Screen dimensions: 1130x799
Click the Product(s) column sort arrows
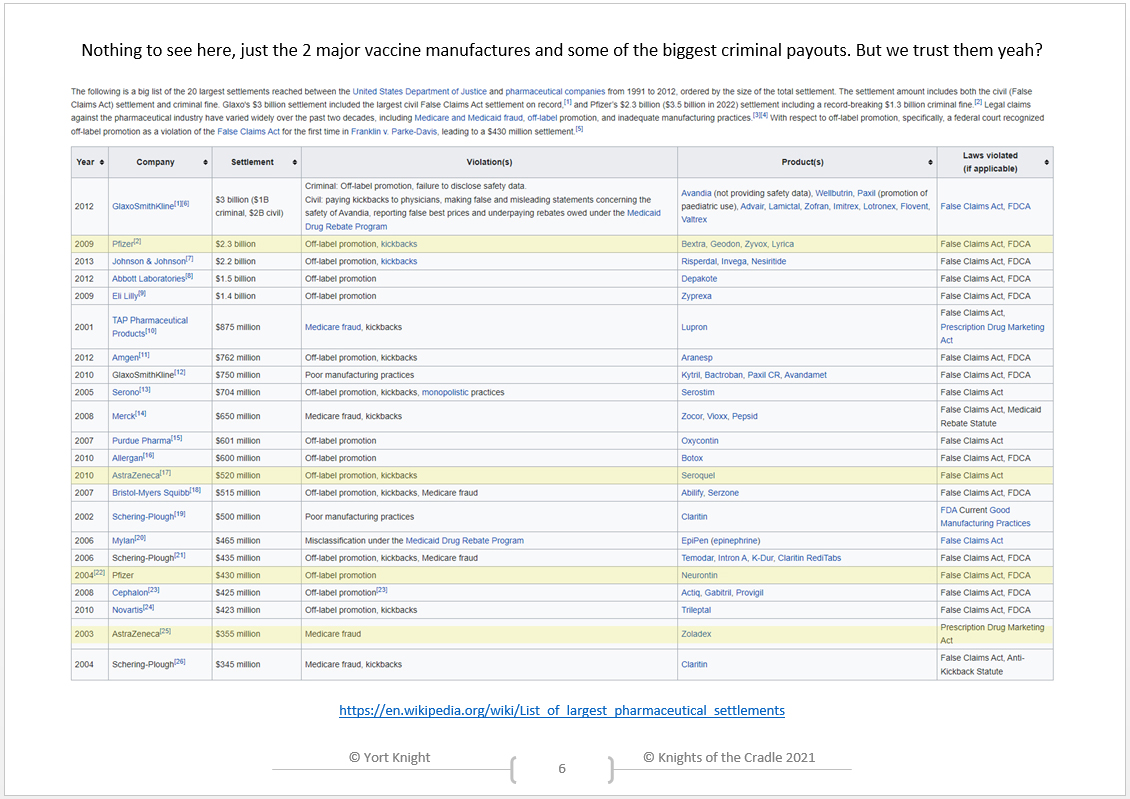pyautogui.click(x=930, y=162)
